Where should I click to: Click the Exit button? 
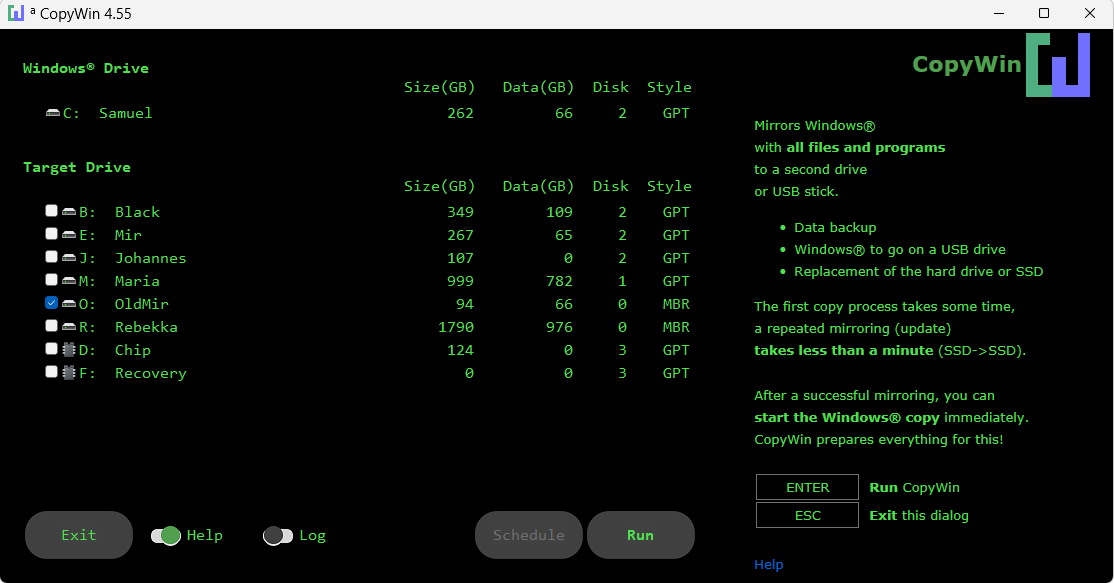coord(78,535)
